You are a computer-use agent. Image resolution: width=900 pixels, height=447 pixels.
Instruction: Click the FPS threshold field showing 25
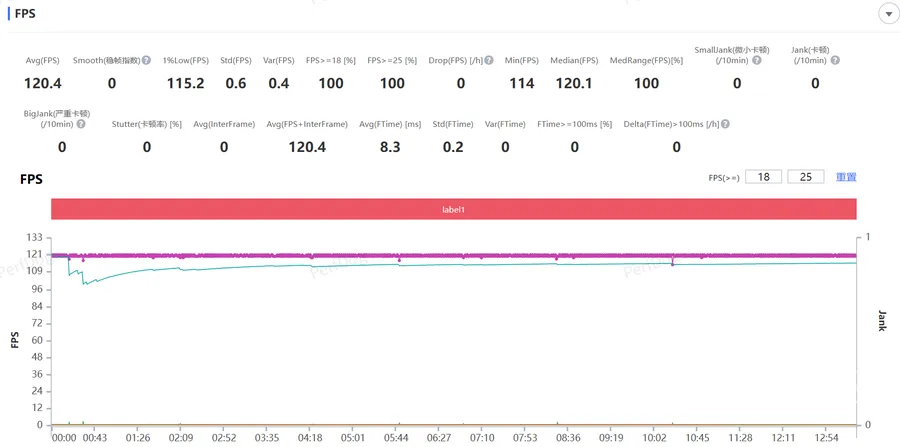click(x=806, y=177)
